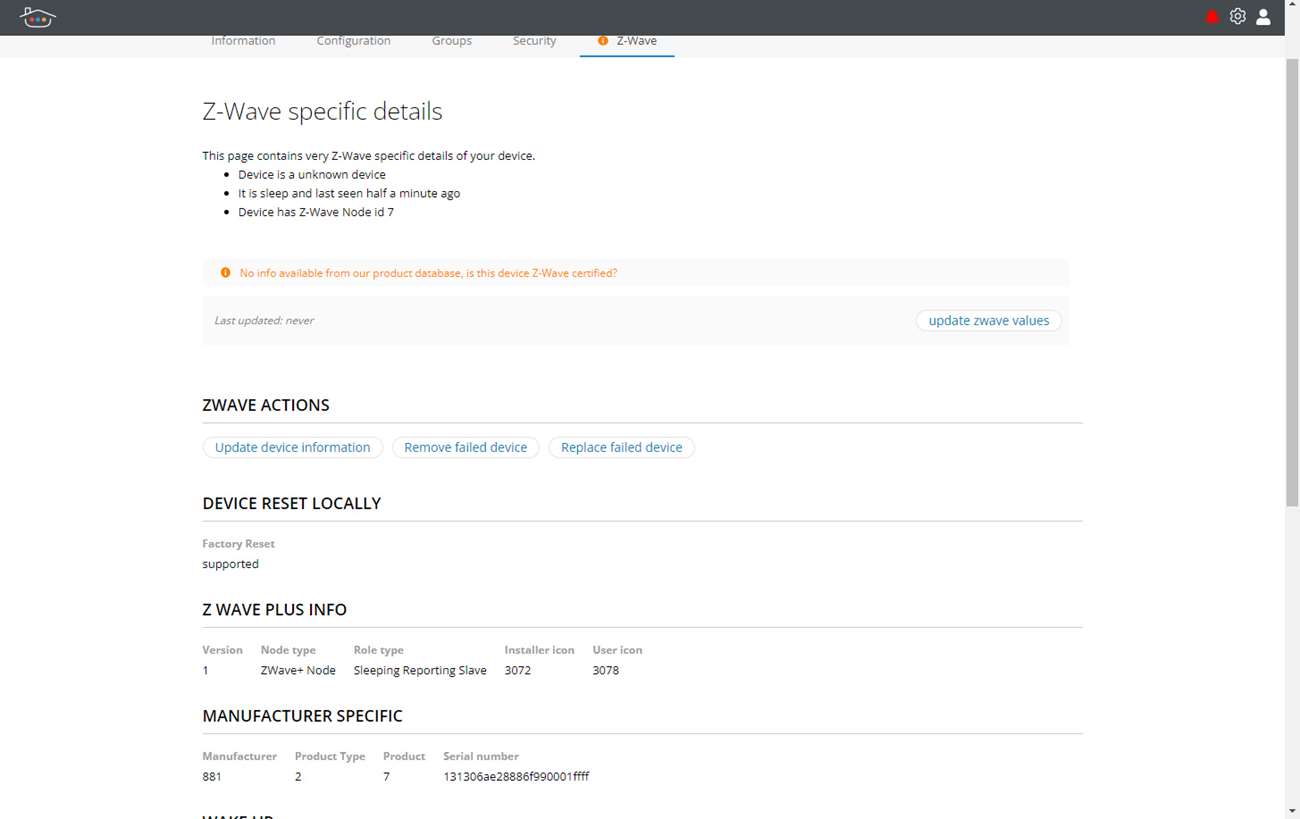Click the vertical scrollbar thumb
The width and height of the screenshot is (1300, 819).
1292,280
